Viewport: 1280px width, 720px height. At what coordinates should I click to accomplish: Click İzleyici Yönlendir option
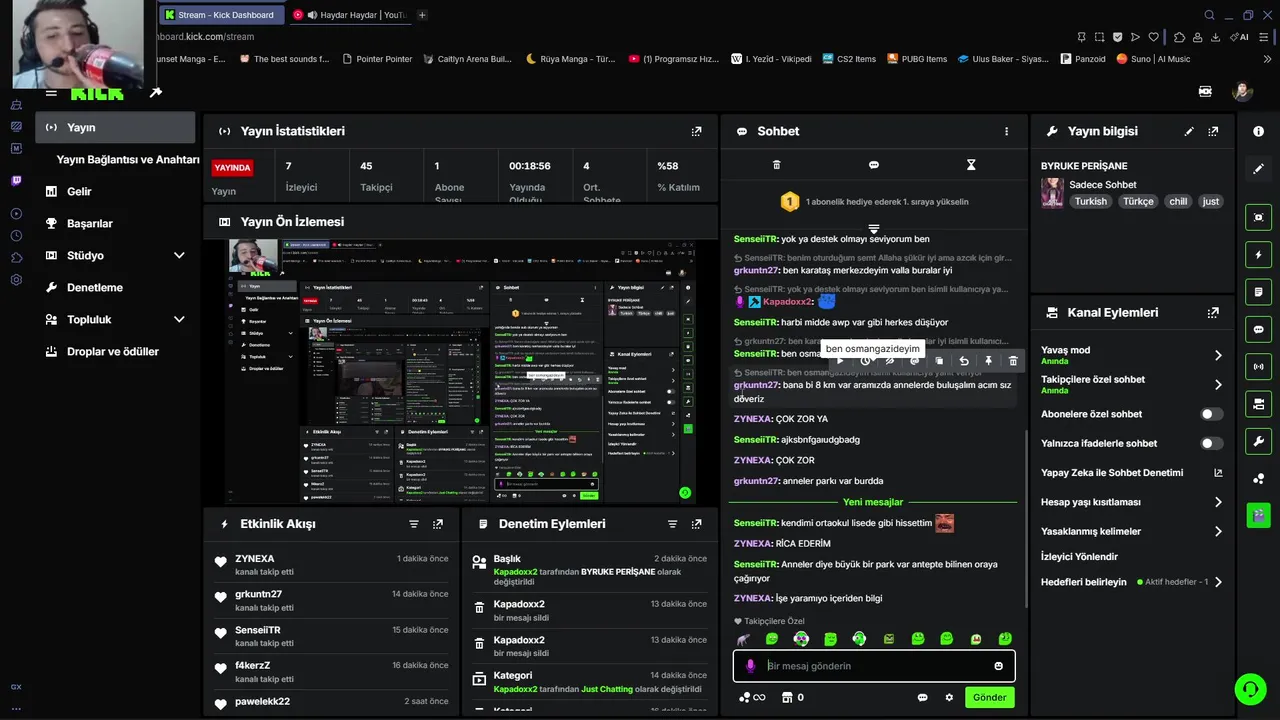1079,556
